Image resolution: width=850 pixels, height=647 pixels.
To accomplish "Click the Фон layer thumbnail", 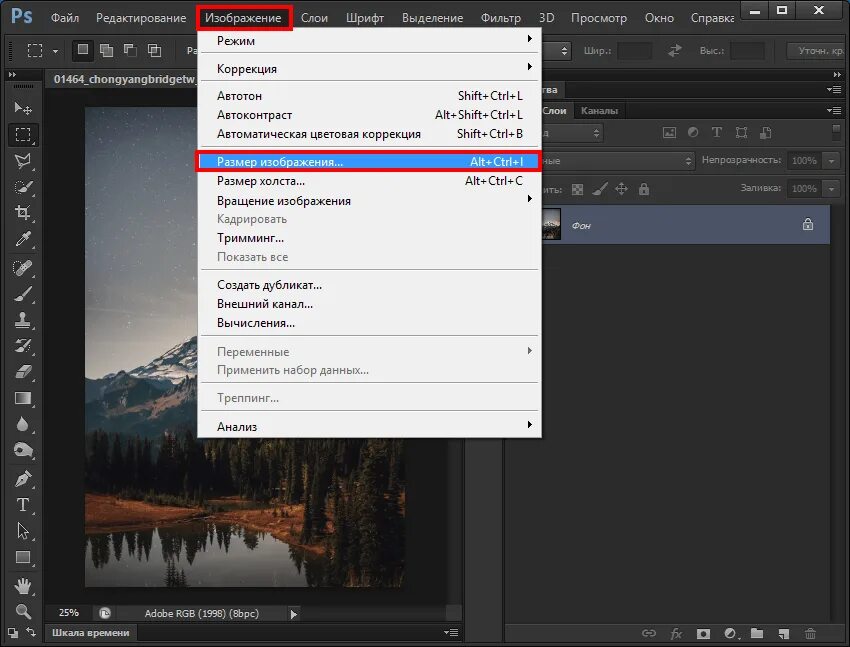I will point(551,224).
